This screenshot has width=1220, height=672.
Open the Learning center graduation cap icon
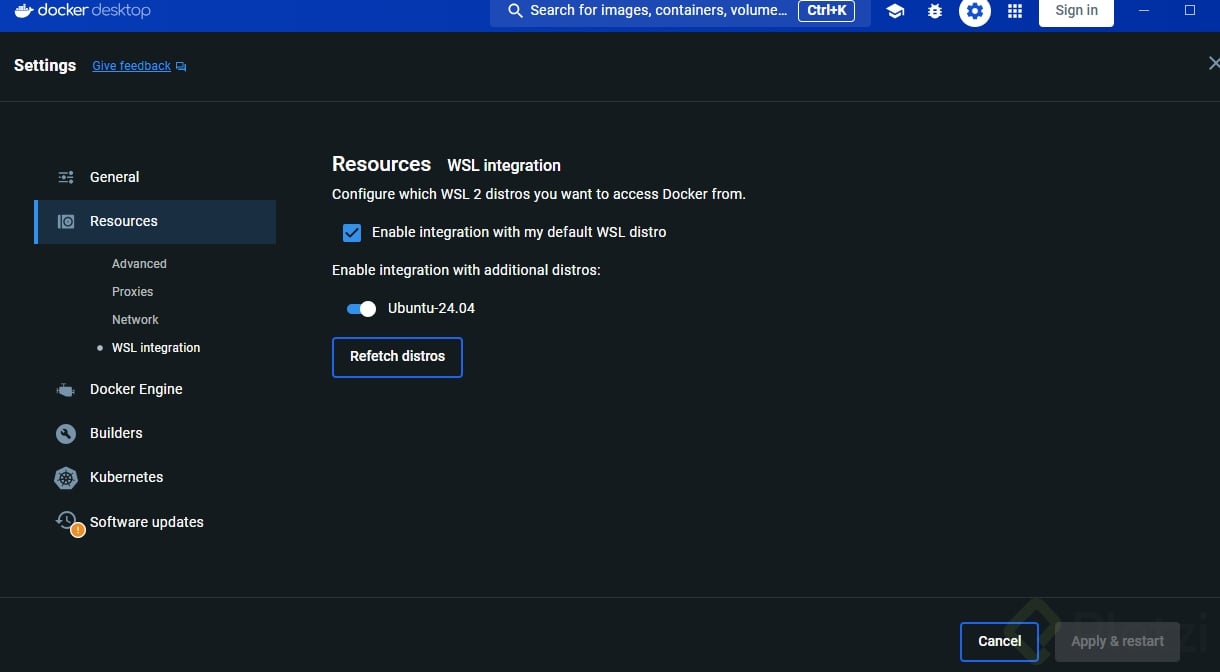(x=895, y=11)
